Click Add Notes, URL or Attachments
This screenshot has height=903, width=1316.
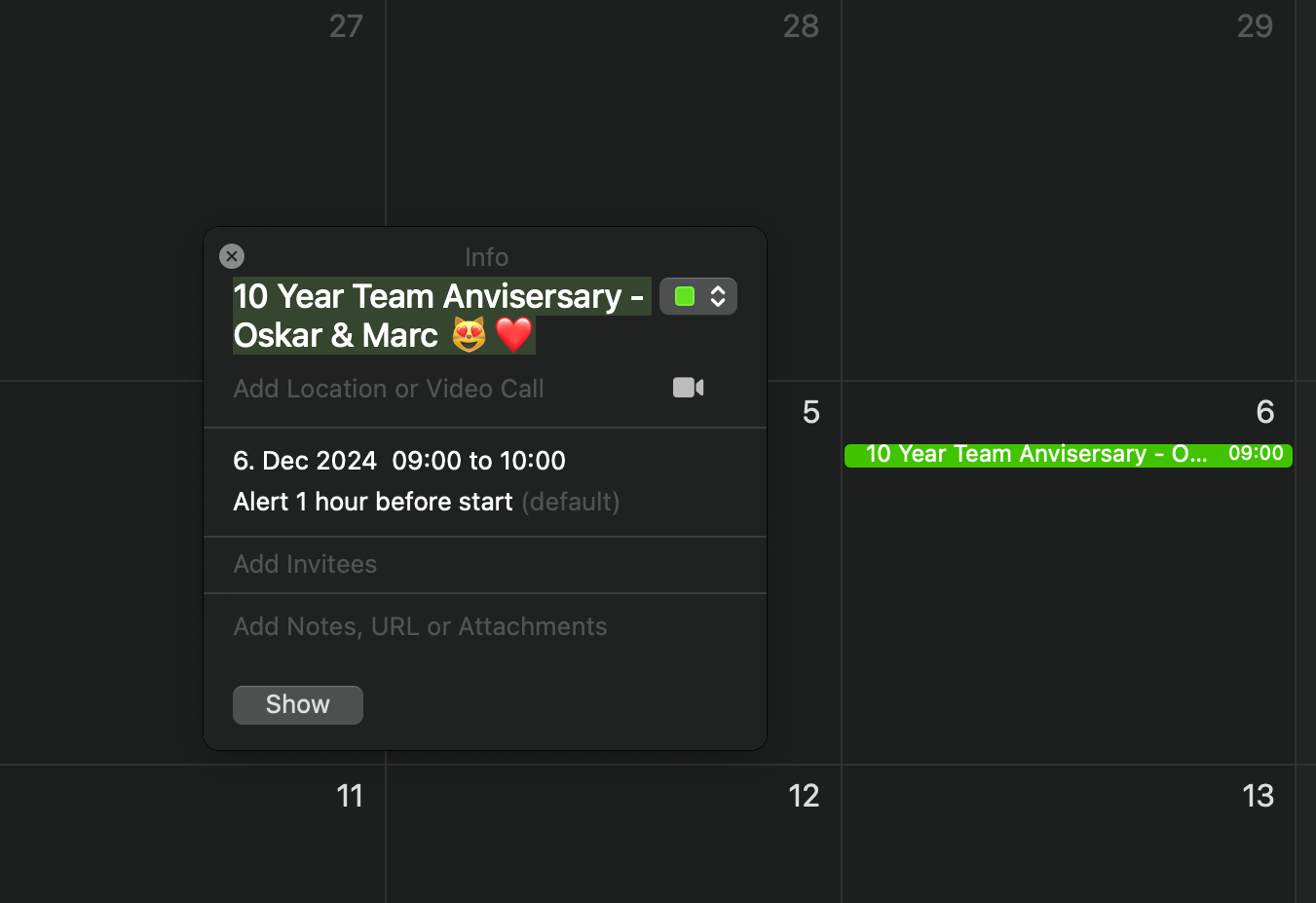point(420,626)
